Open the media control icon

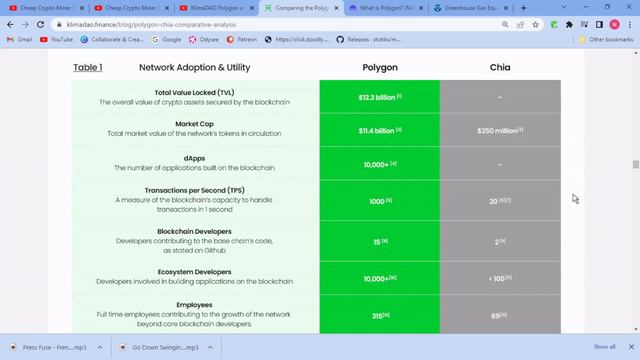pyautogui.click(x=584, y=24)
